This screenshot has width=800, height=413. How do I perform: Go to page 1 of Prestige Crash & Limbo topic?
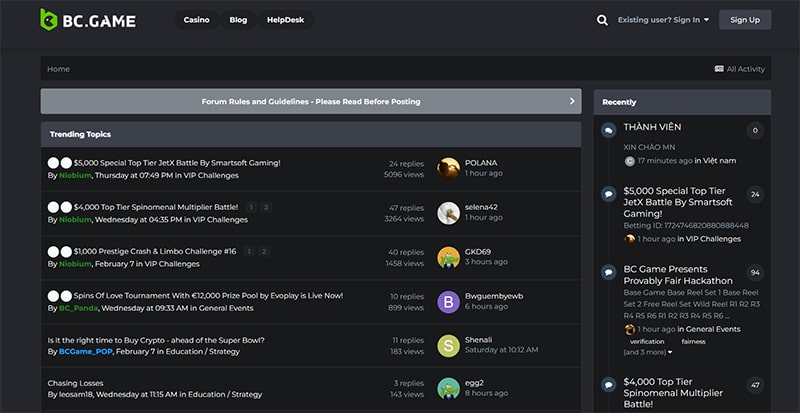click(x=248, y=252)
